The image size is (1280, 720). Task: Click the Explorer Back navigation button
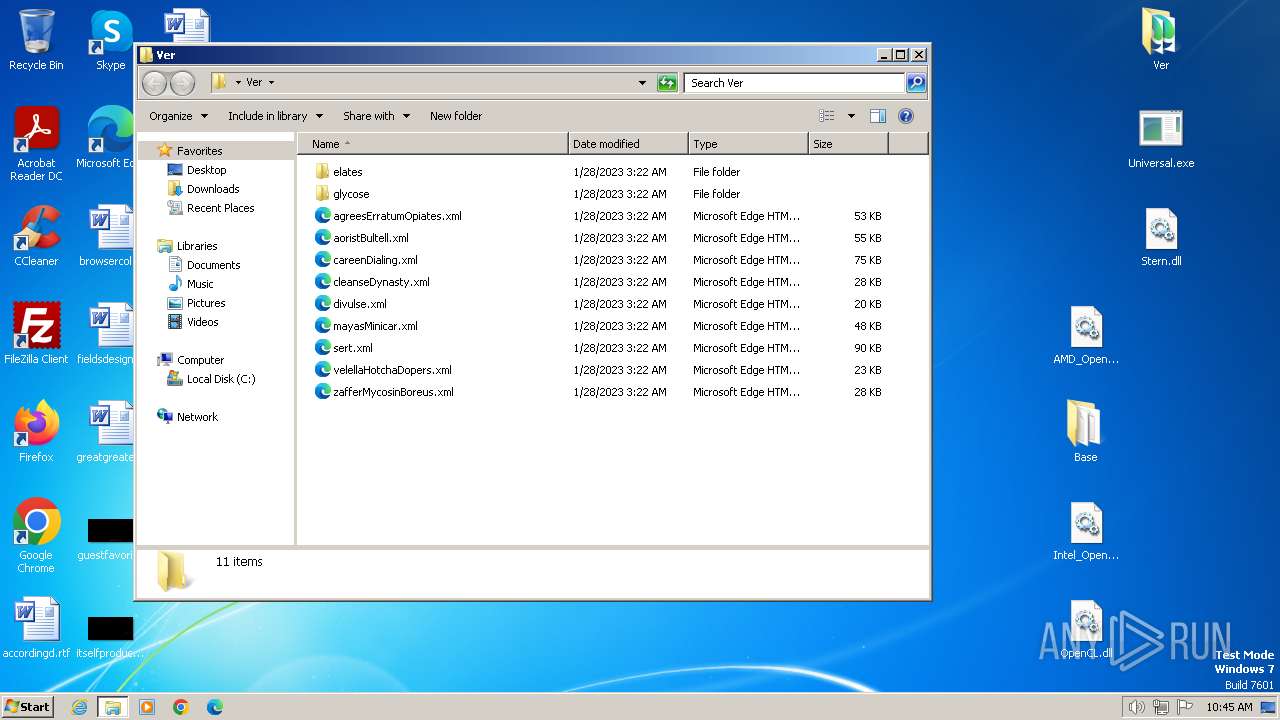[155, 83]
